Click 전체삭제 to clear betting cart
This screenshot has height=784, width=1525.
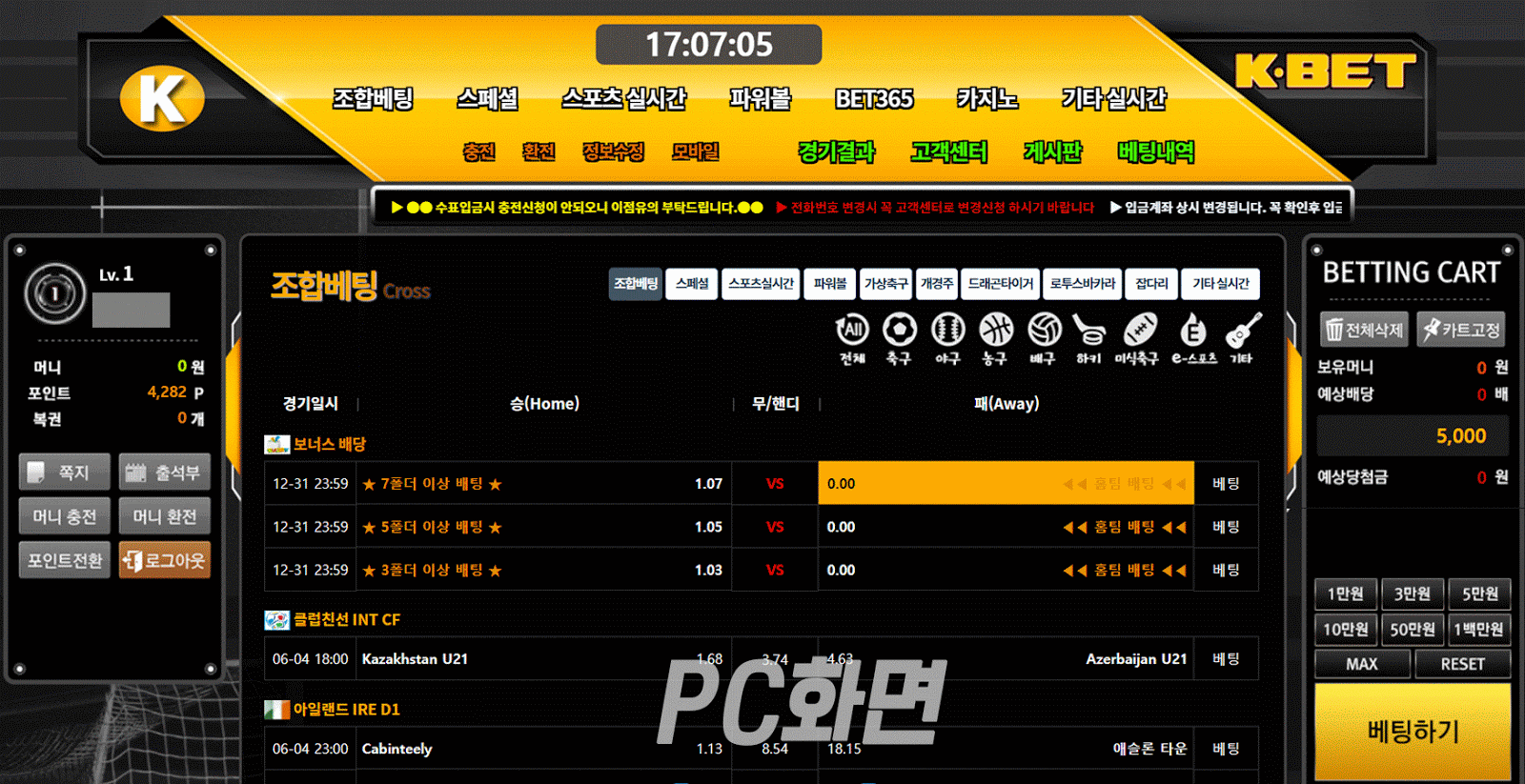pos(1365,330)
